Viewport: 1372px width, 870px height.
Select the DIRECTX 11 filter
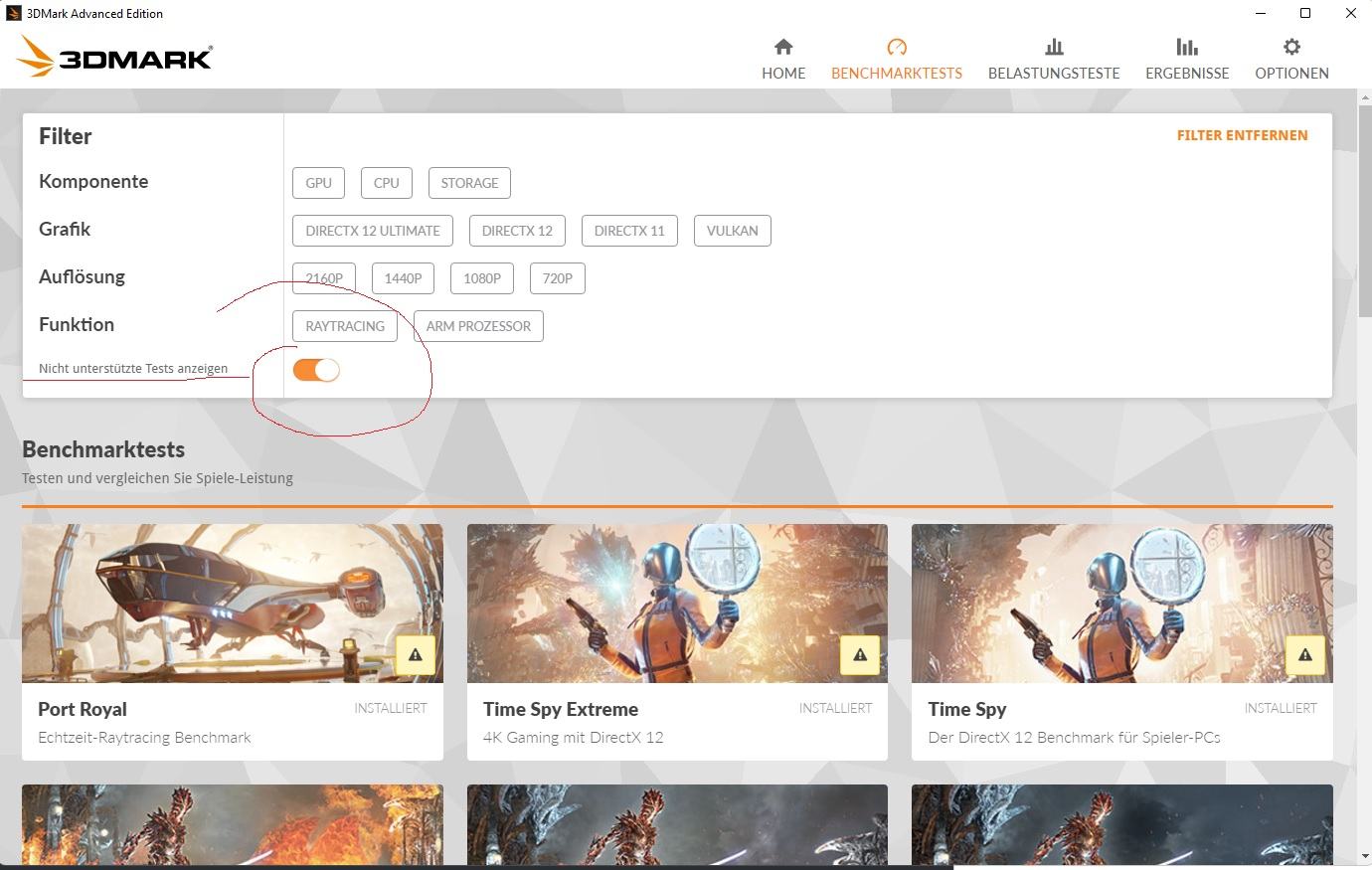tap(629, 231)
